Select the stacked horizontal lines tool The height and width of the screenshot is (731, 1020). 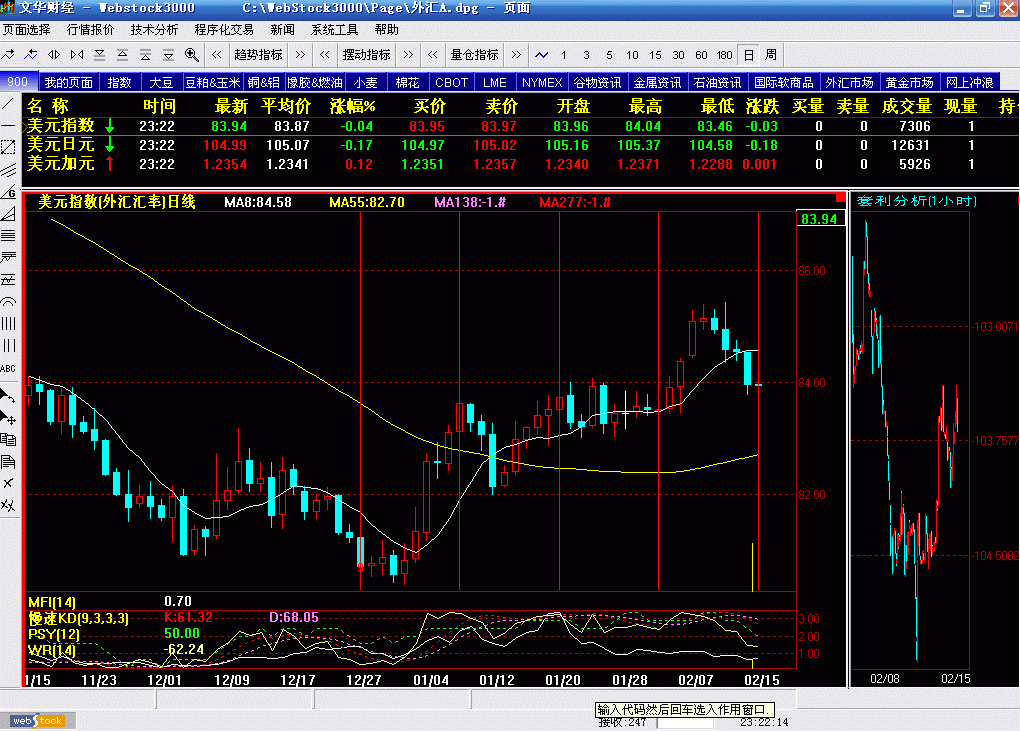(x=8, y=235)
